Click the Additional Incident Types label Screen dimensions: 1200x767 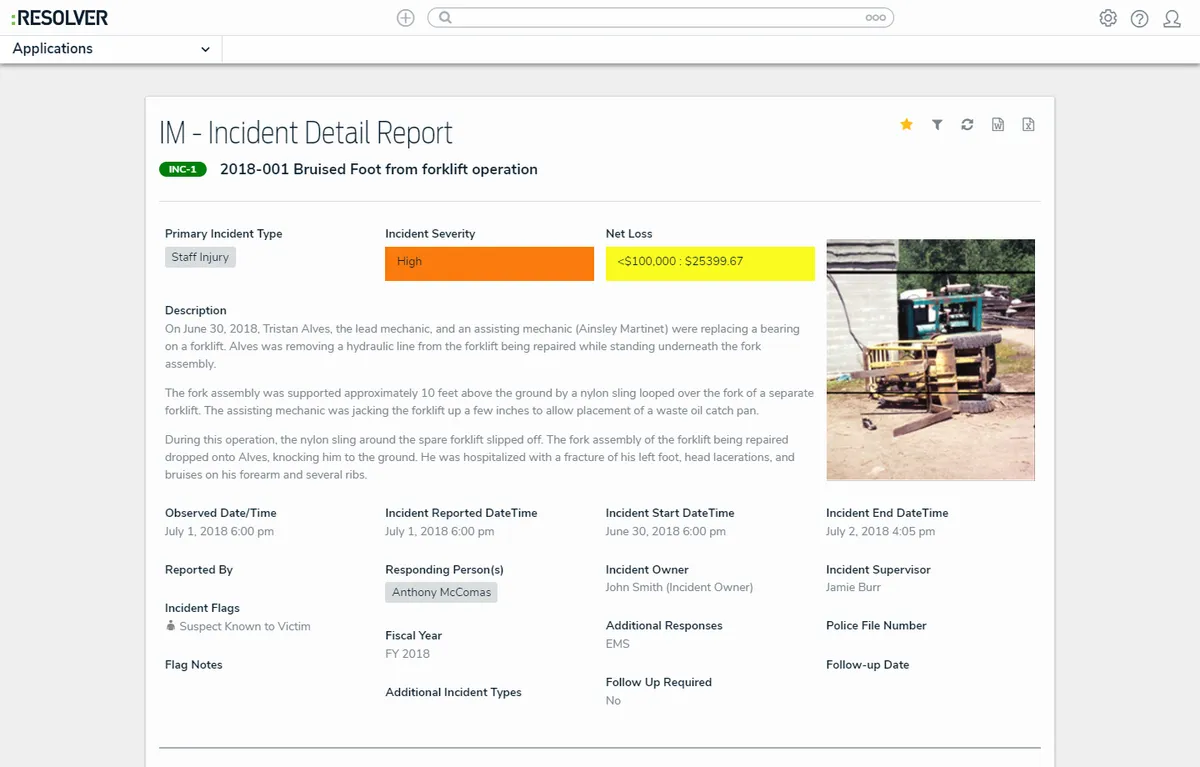point(453,692)
